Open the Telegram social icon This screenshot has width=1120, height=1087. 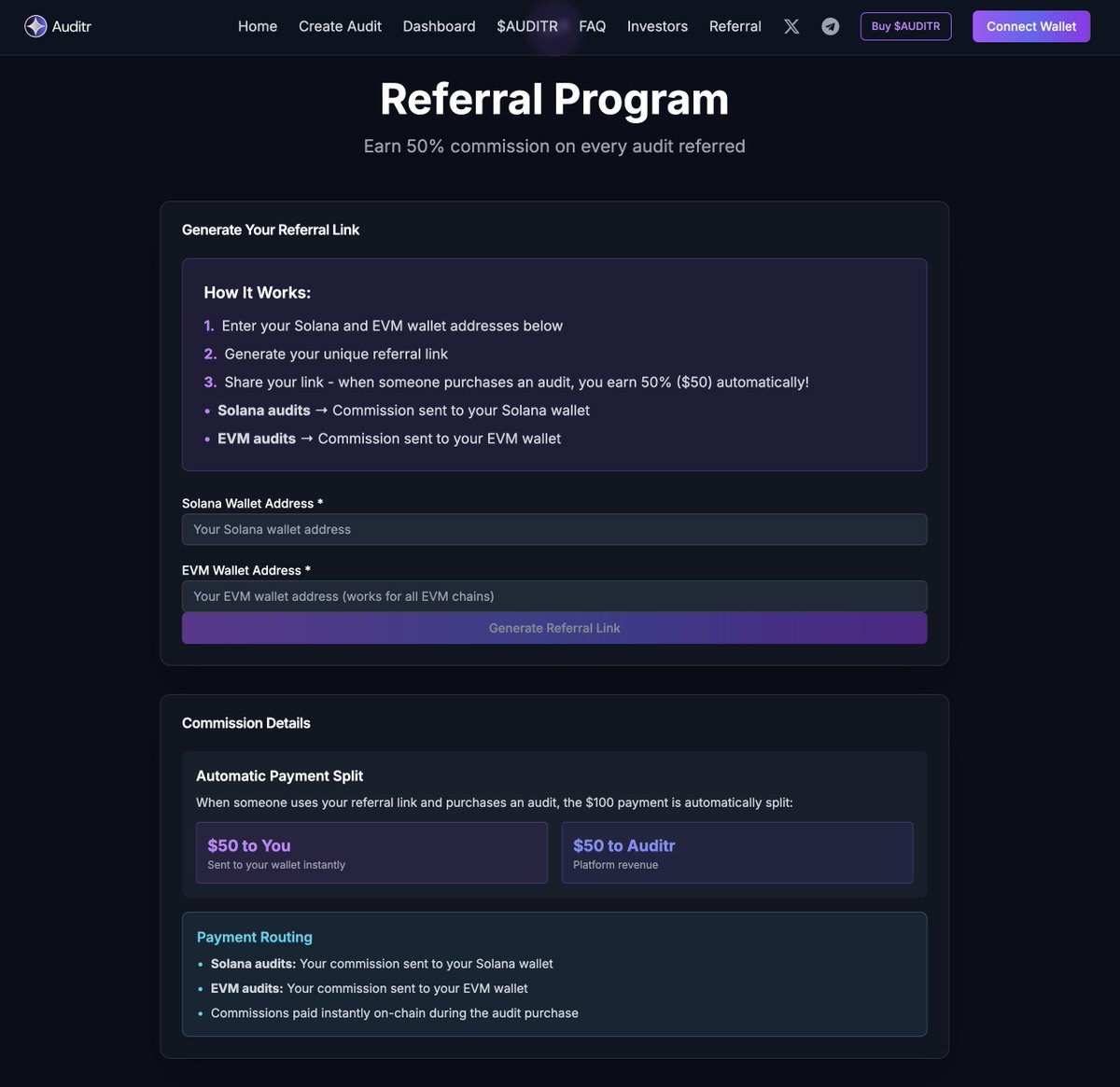click(831, 26)
